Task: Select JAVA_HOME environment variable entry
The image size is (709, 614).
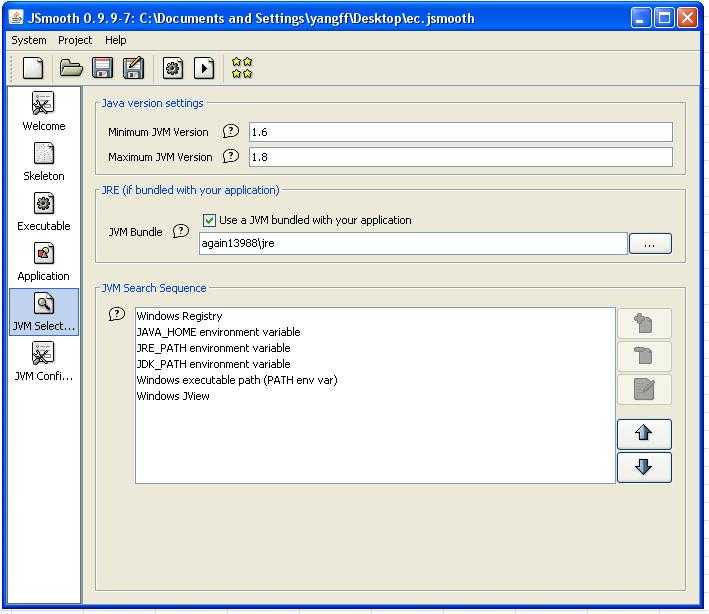Action: [375, 332]
